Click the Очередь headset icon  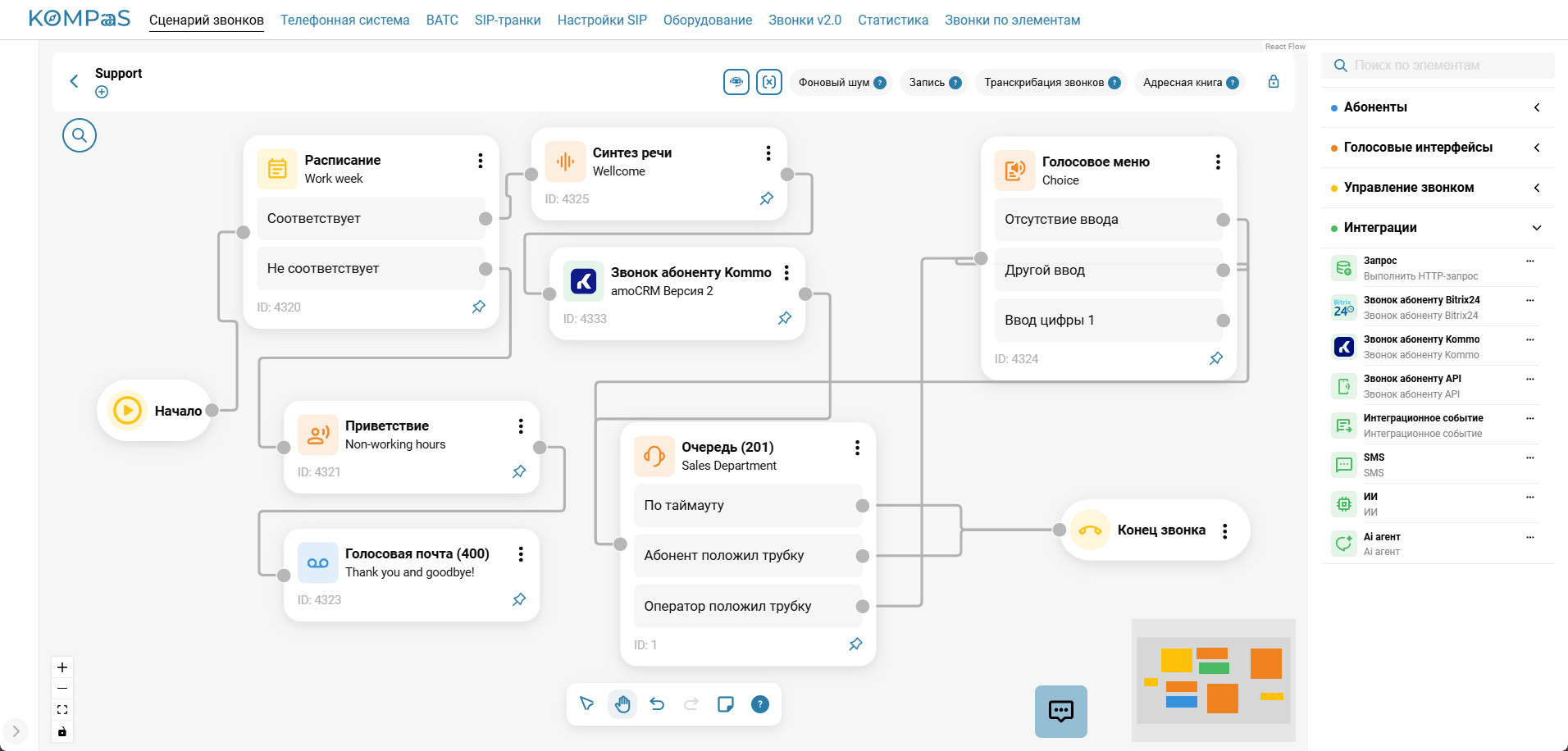tap(654, 456)
